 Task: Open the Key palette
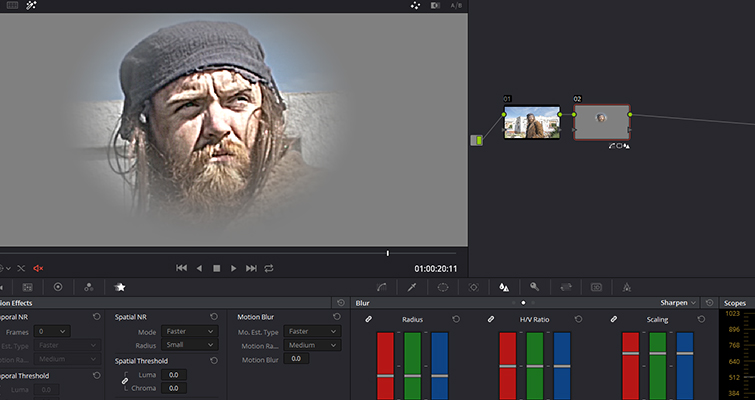pyautogui.click(x=535, y=287)
